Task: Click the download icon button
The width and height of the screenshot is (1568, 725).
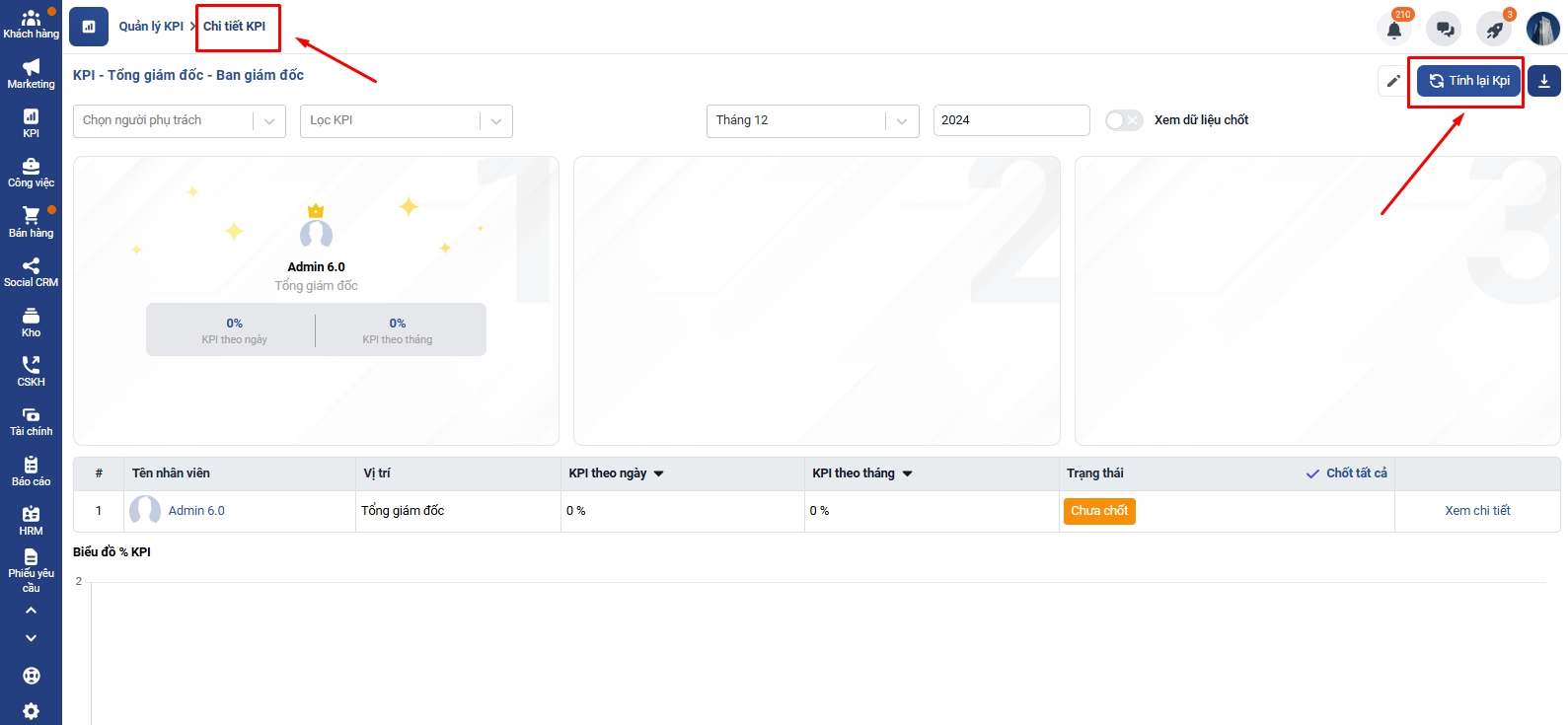Action: tap(1543, 81)
